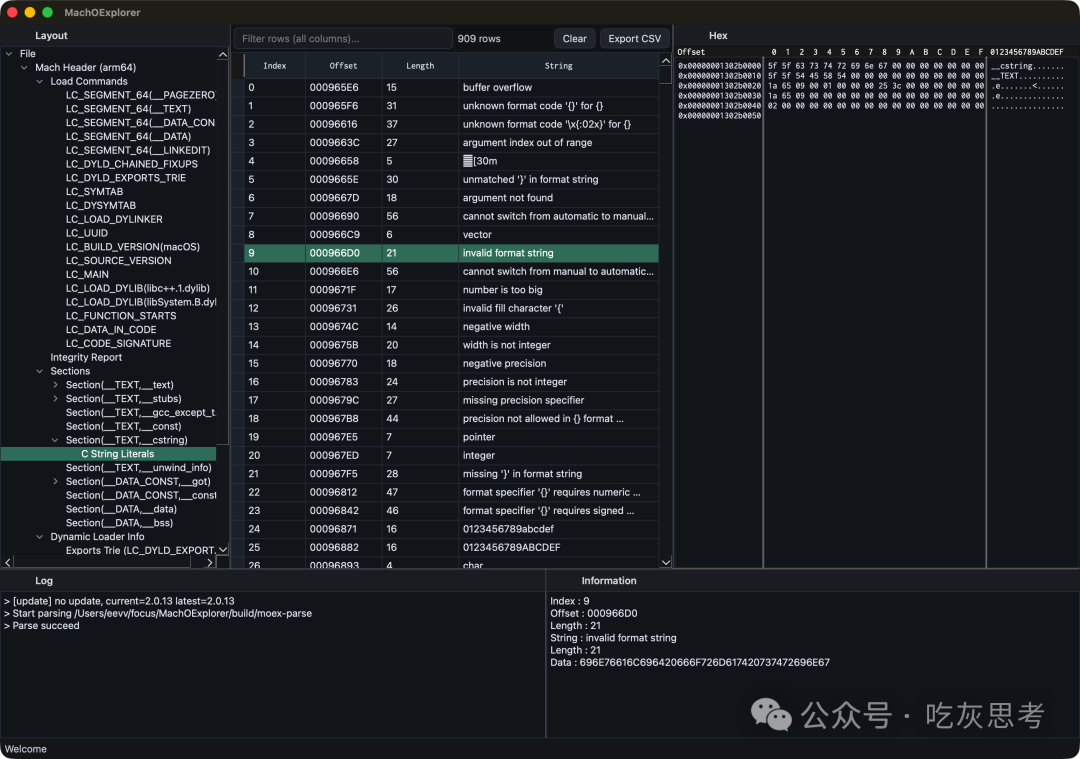The width and height of the screenshot is (1080, 759).
Task: Collapse the Mach Header (arm64) node
Action: tap(24, 67)
